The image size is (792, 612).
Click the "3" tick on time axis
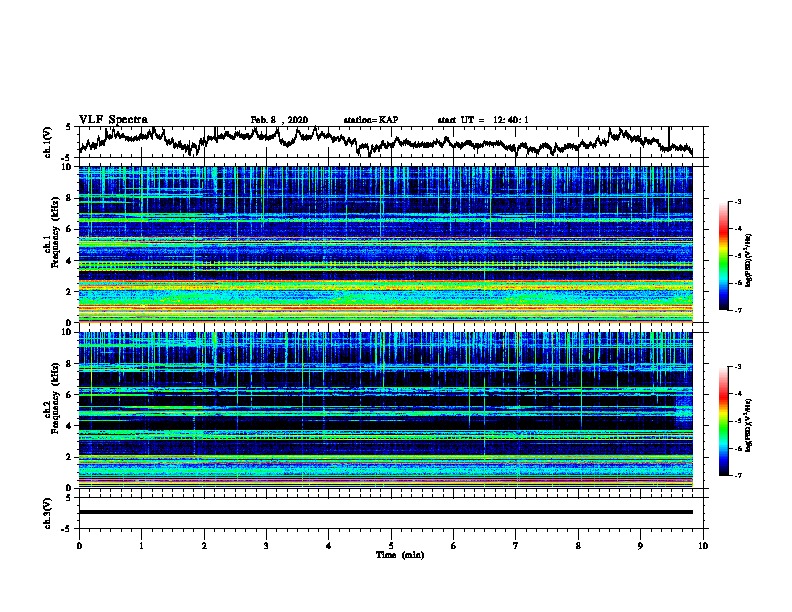(x=266, y=546)
